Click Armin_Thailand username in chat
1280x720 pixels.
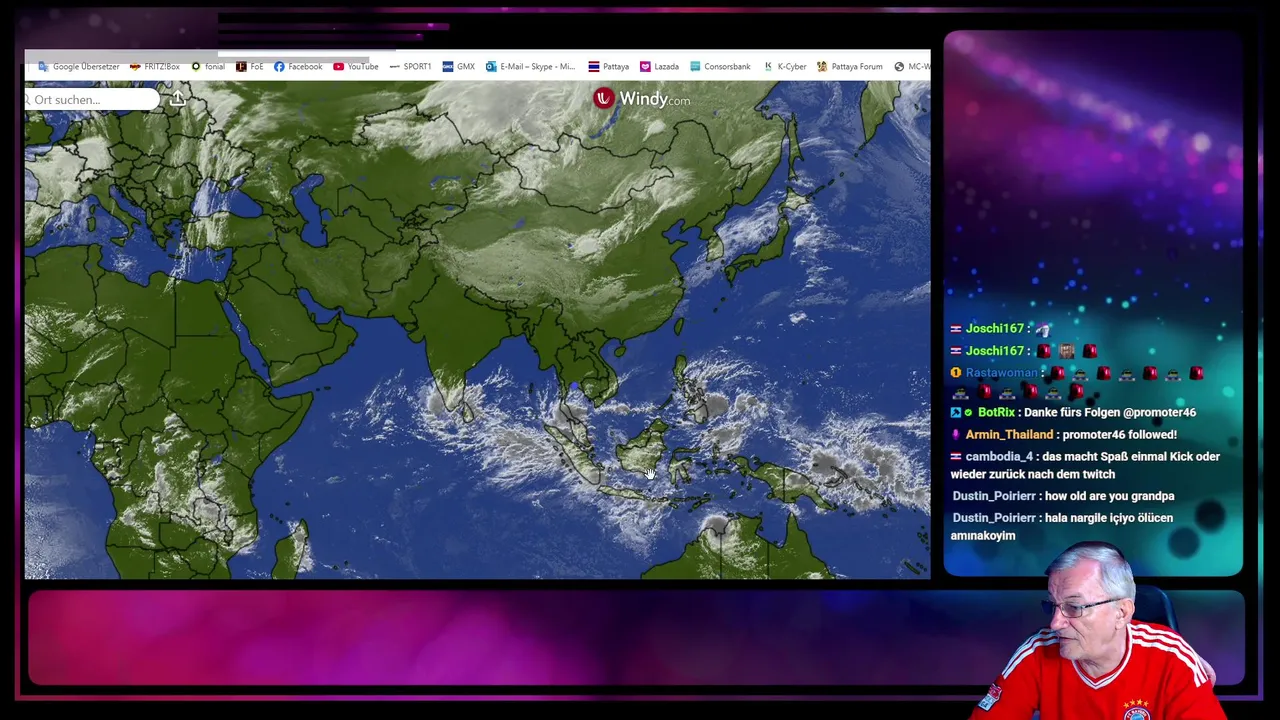coord(1009,435)
